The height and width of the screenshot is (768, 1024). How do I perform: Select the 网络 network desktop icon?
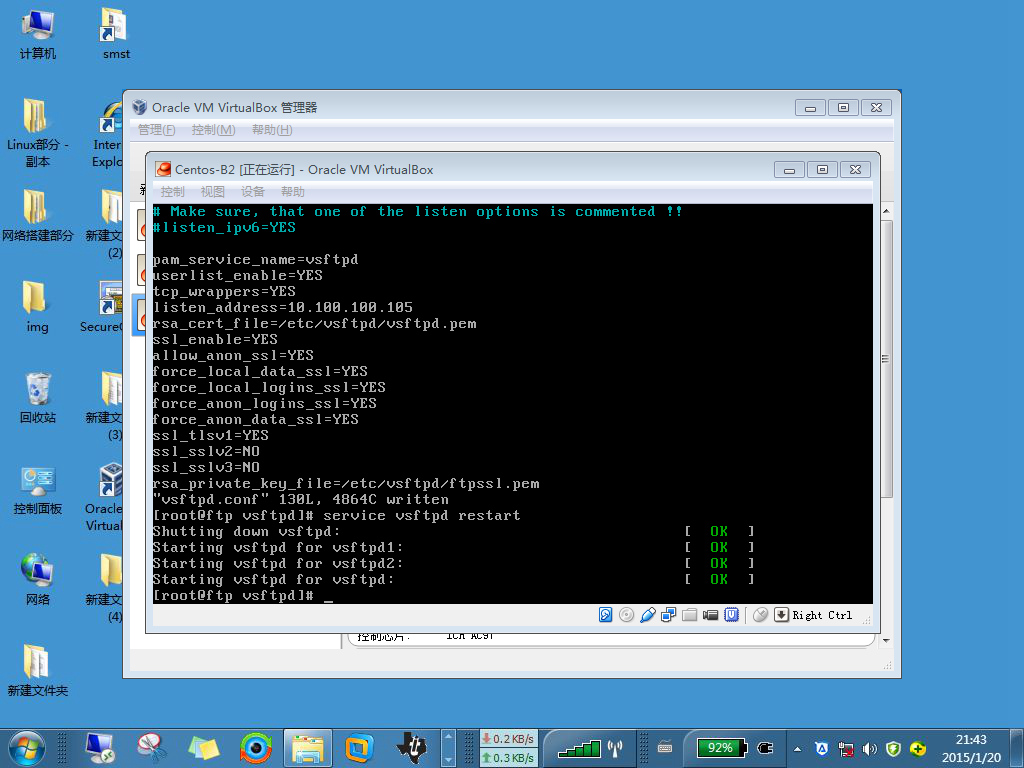click(x=38, y=579)
